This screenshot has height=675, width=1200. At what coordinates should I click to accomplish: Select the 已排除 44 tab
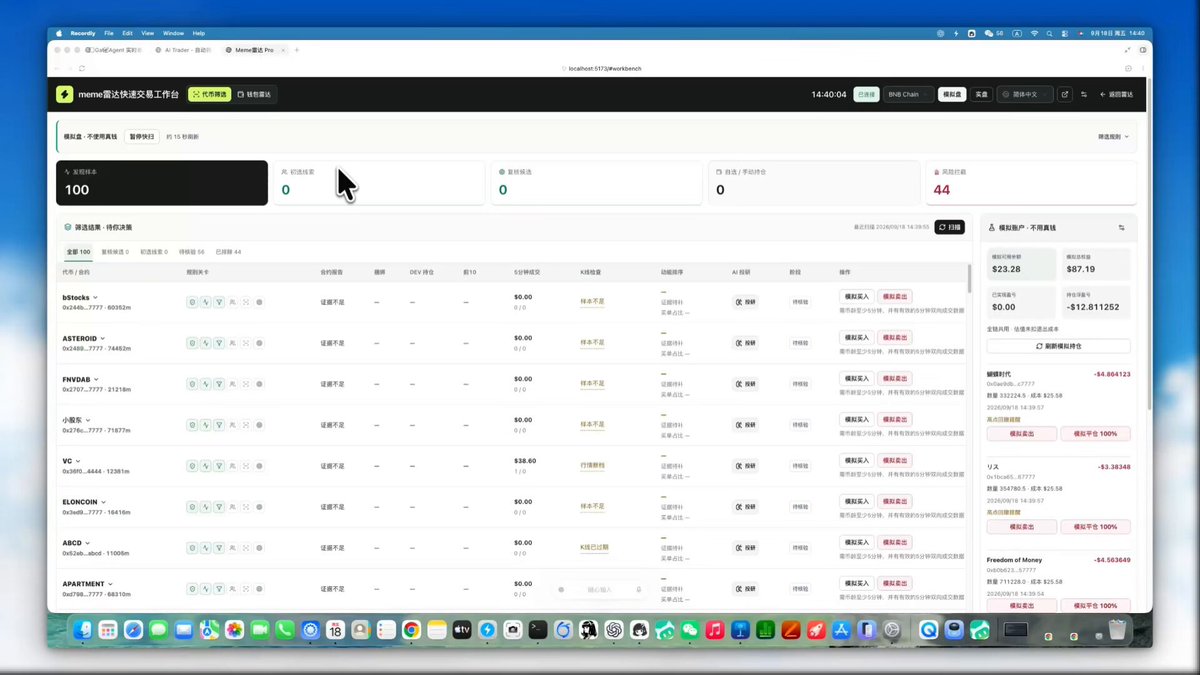coord(228,252)
